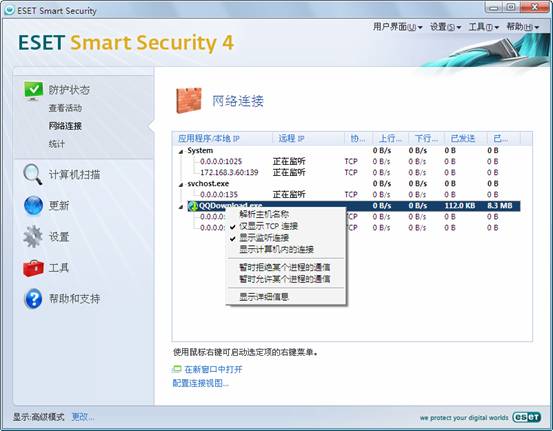Select '统计' in the sidebar submenu
The height and width of the screenshot is (431, 553).
click(x=57, y=144)
